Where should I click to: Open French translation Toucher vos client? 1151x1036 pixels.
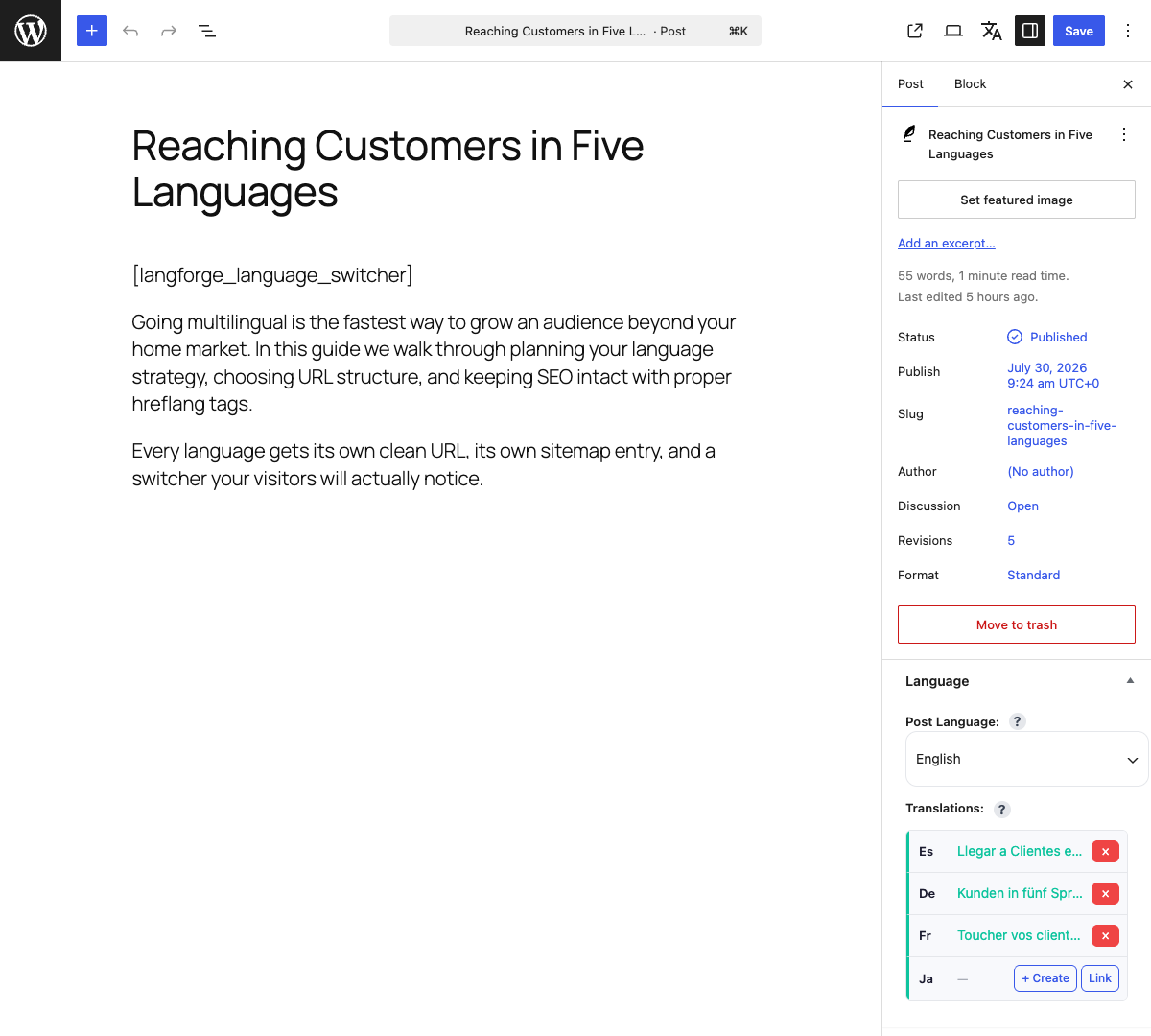tap(1019, 935)
